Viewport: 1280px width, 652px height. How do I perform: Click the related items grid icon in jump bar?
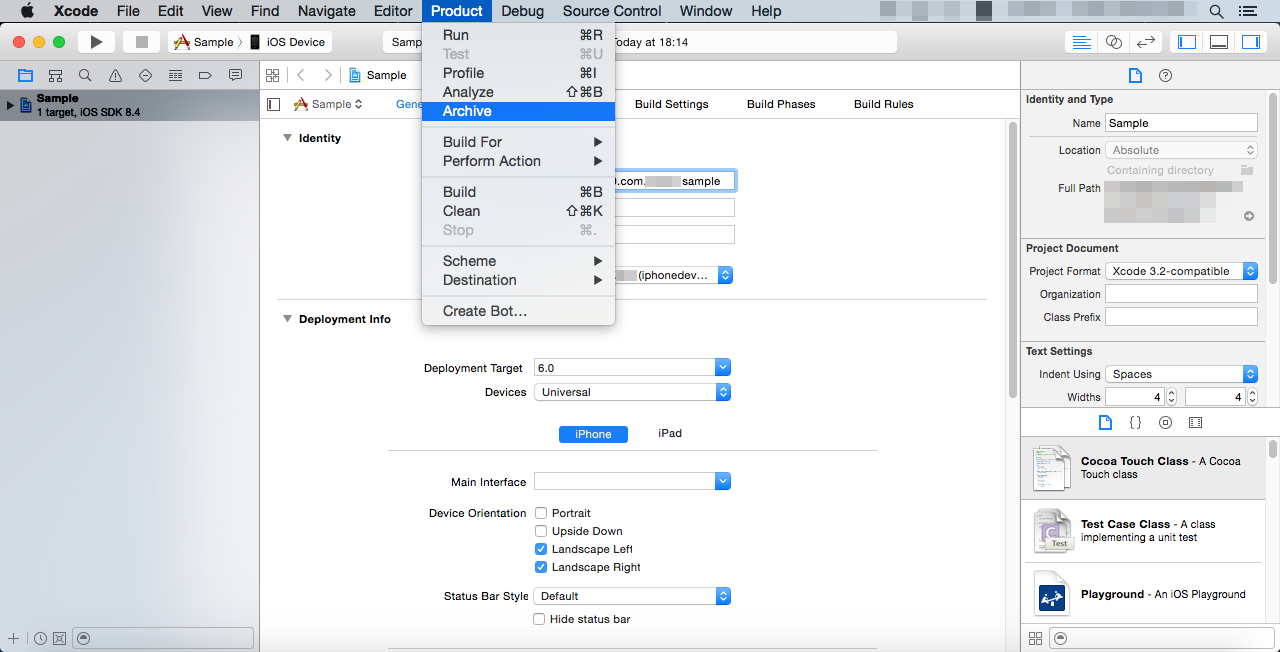272,75
